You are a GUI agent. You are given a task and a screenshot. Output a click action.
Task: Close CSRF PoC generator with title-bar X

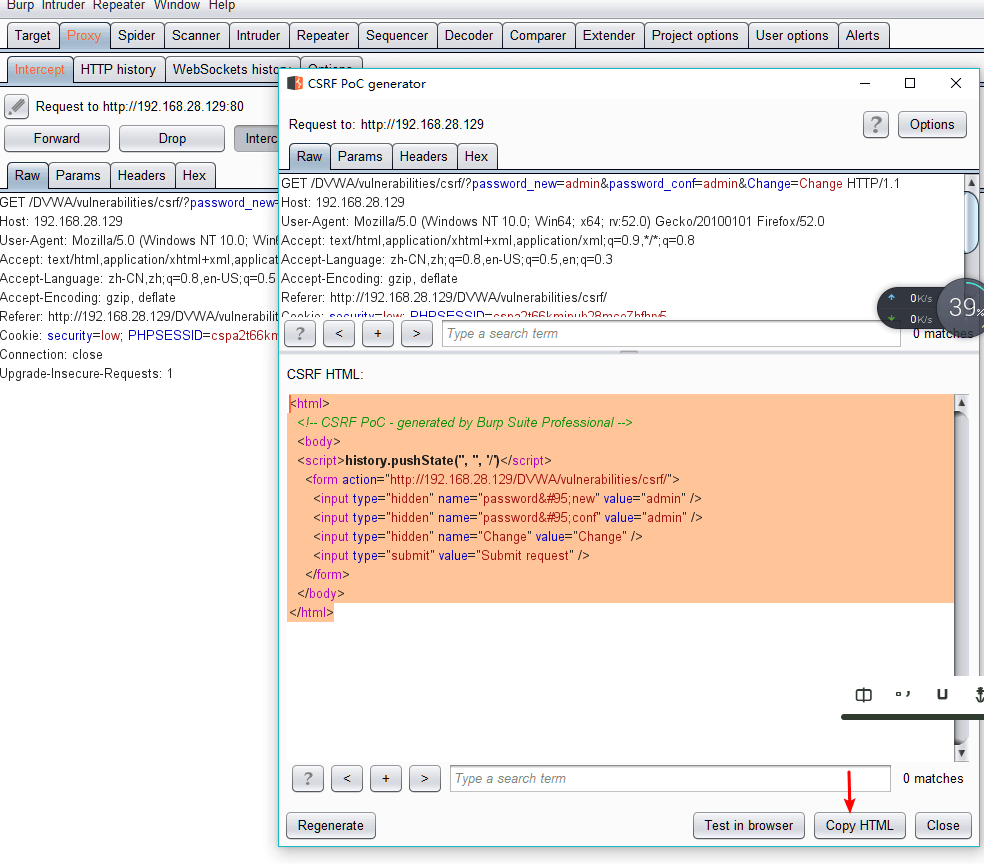coord(956,83)
